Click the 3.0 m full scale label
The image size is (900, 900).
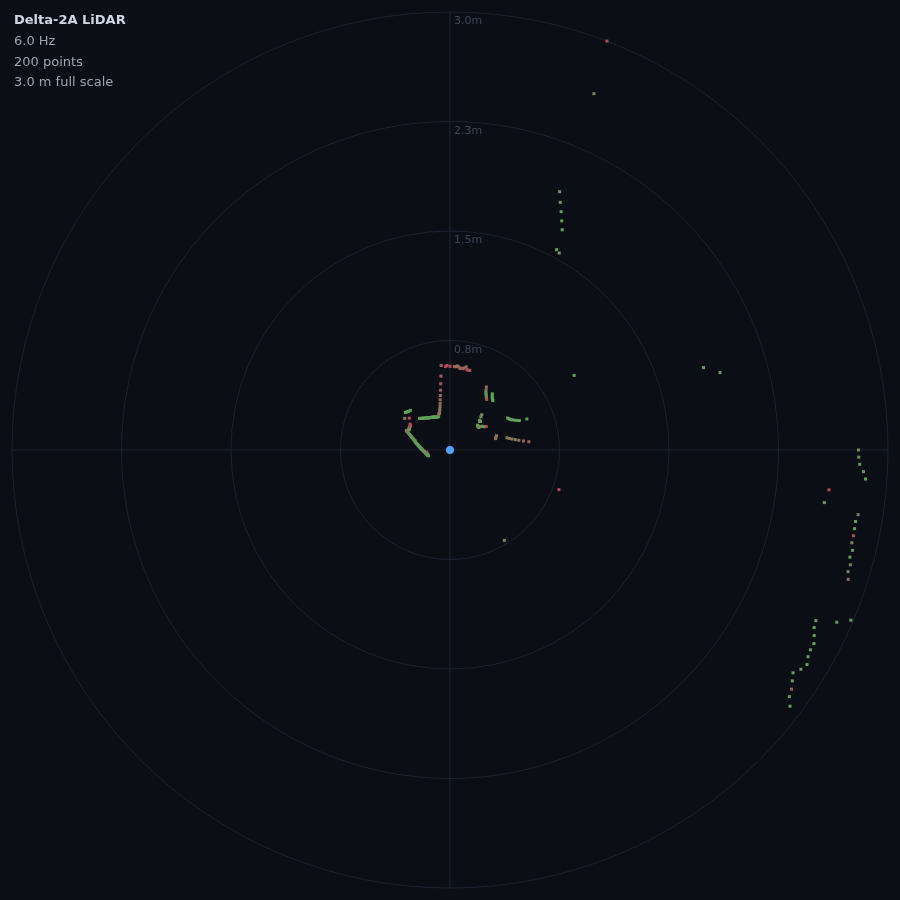63,82
